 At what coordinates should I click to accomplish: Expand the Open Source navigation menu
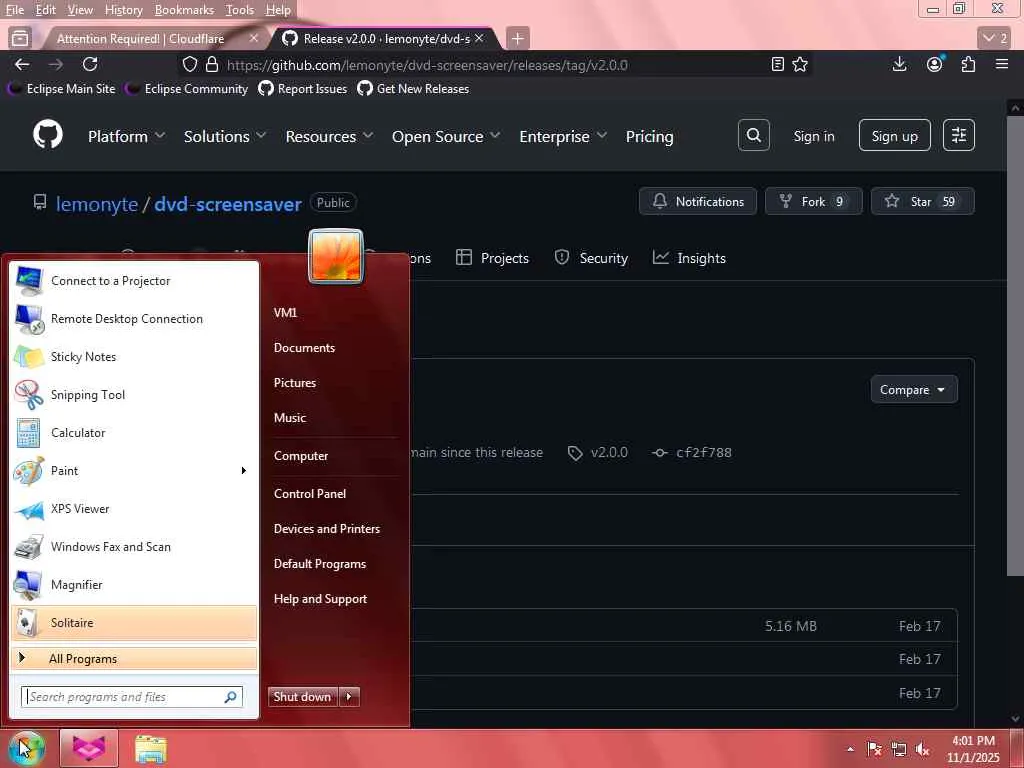tap(446, 136)
